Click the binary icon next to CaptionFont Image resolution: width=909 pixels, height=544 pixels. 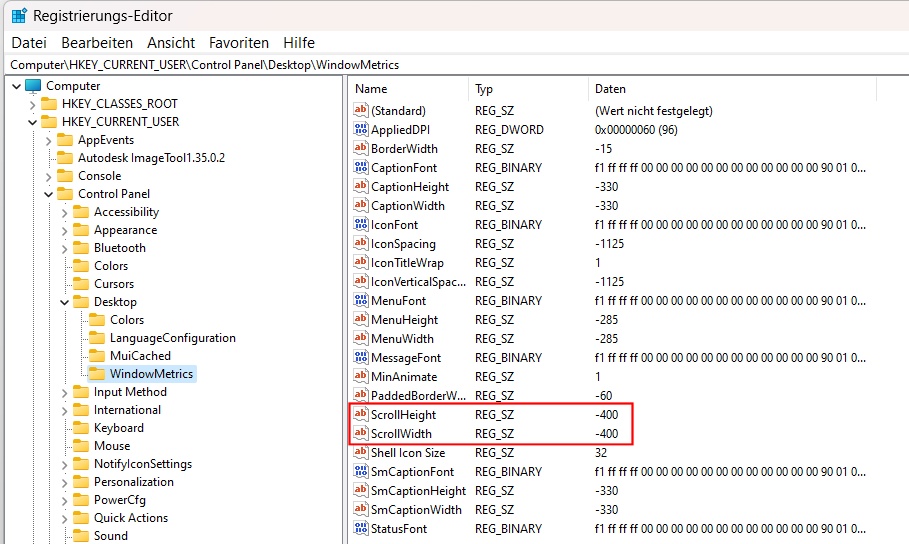pos(361,168)
